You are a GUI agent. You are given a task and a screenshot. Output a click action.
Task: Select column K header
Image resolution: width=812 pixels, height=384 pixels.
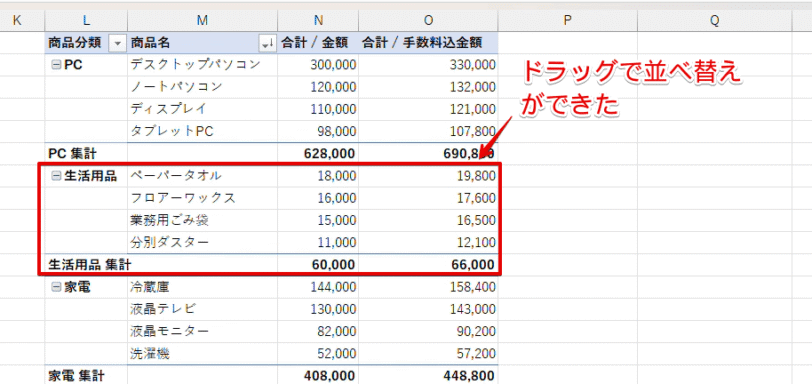coord(17,20)
